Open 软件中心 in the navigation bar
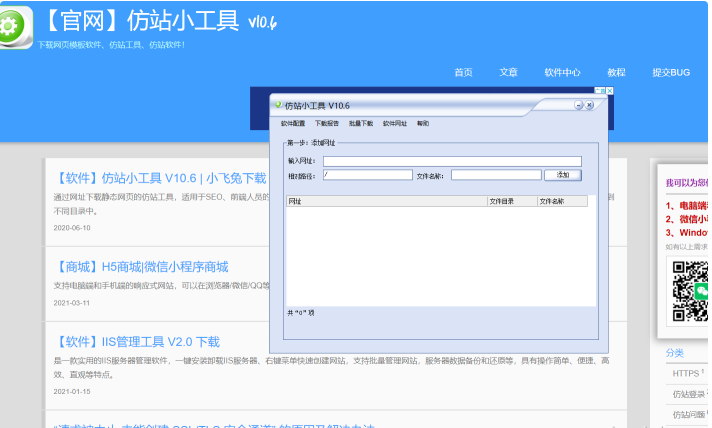Image resolution: width=712 pixels, height=428 pixels. click(x=562, y=73)
